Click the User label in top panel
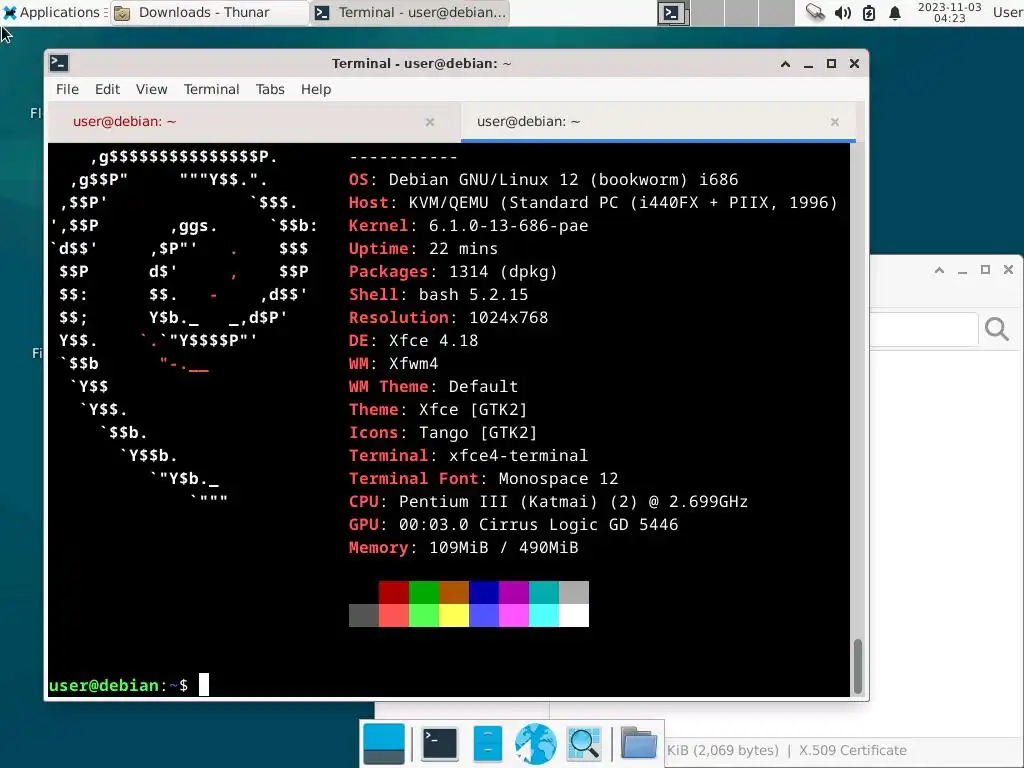This screenshot has width=1024, height=768. [1008, 12]
